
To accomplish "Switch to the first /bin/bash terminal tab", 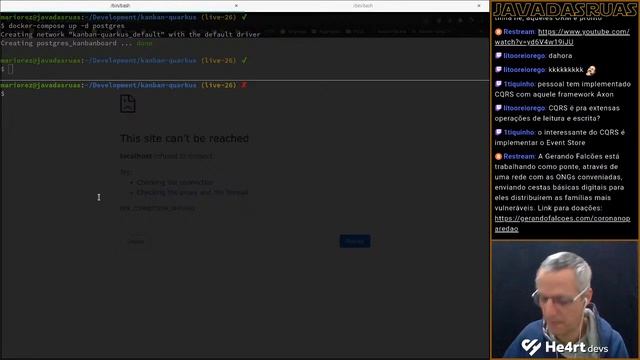I will click(x=120, y=6).
